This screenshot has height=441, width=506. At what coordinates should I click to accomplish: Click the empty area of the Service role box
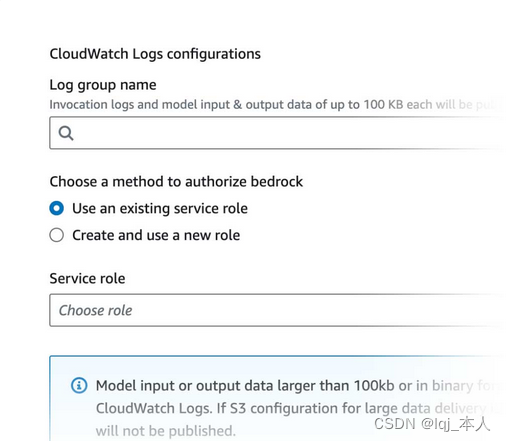pyautogui.click(x=317, y=310)
